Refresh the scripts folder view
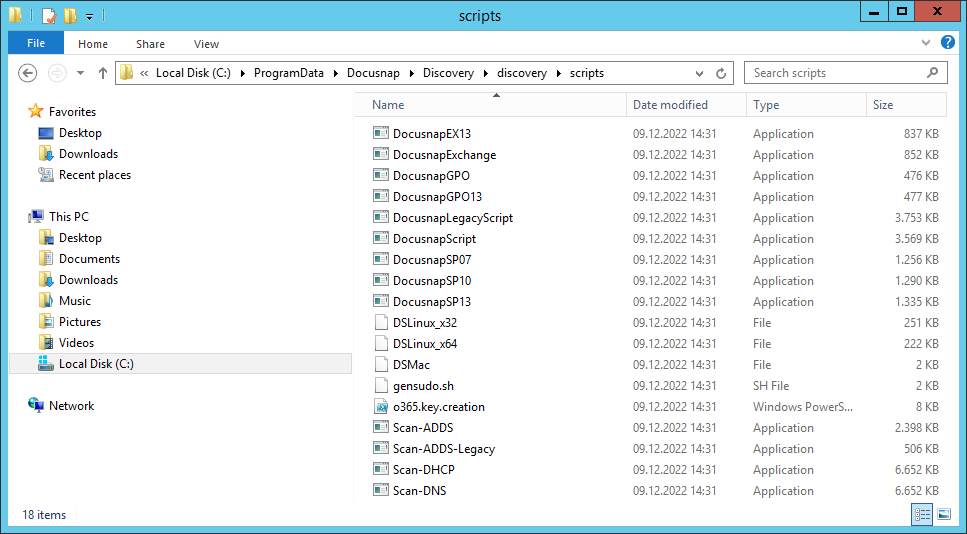Image resolution: width=967 pixels, height=534 pixels. [x=721, y=73]
